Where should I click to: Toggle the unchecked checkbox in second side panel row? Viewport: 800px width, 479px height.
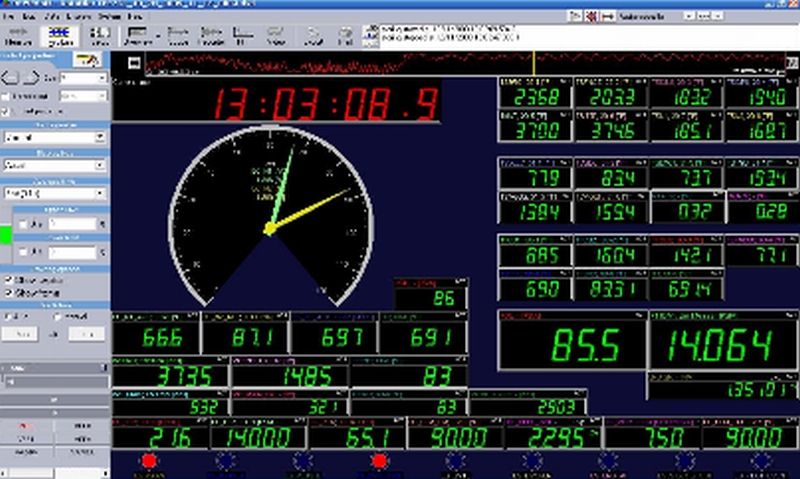pyautogui.click(x=6, y=96)
